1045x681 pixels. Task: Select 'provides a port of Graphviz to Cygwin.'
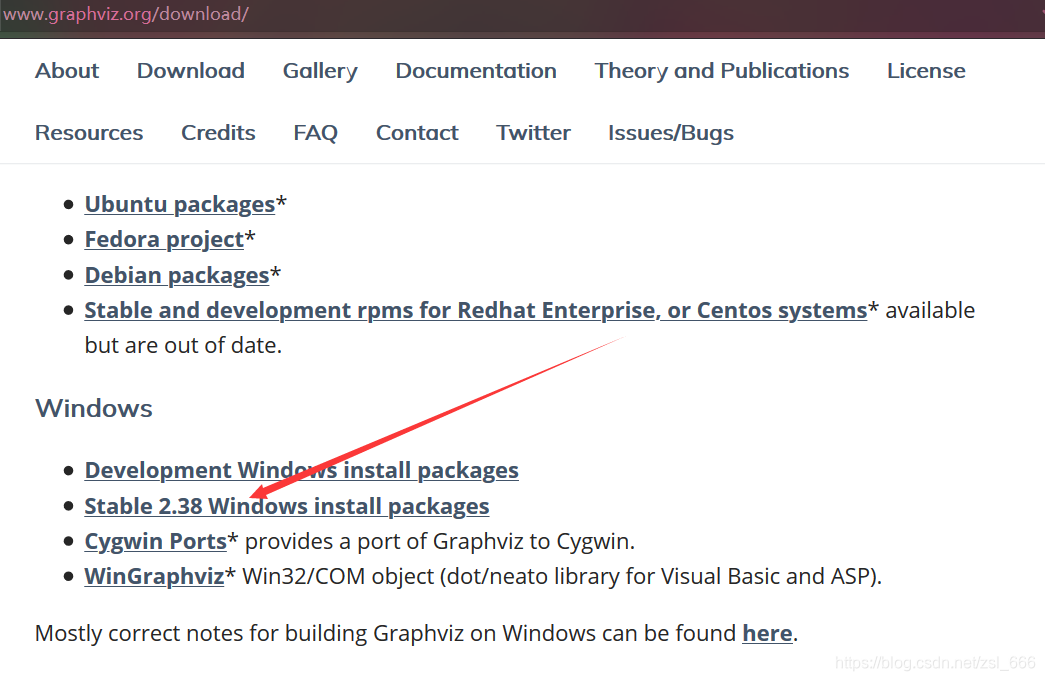coord(440,542)
